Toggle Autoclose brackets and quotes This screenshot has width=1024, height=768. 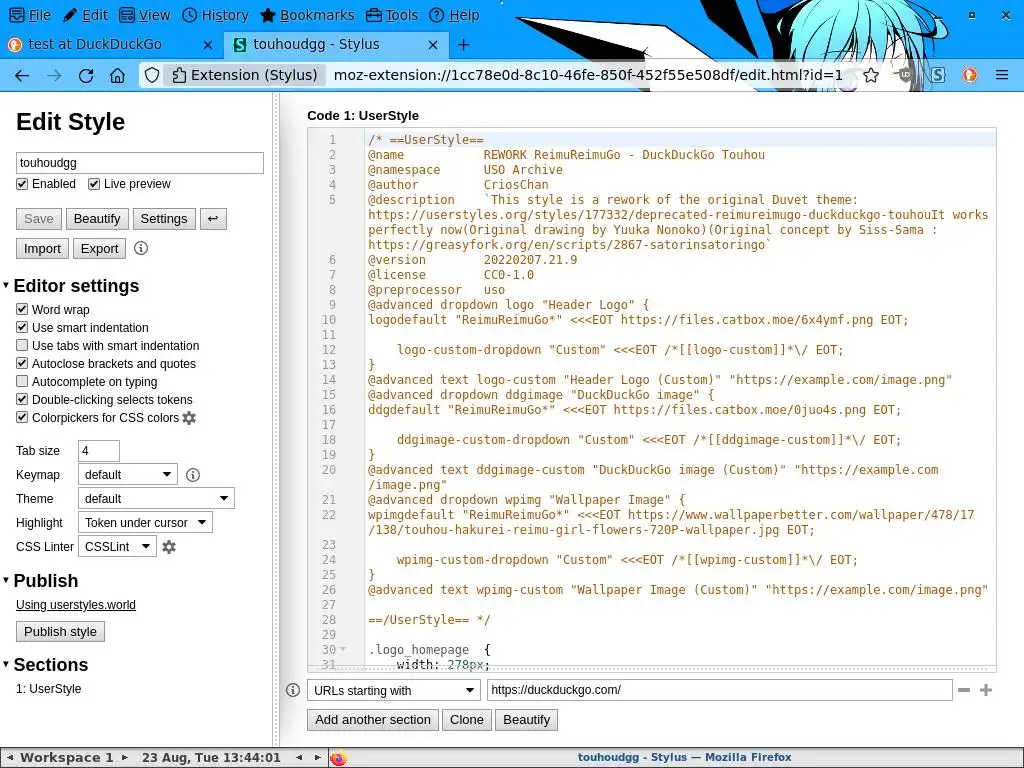22,364
